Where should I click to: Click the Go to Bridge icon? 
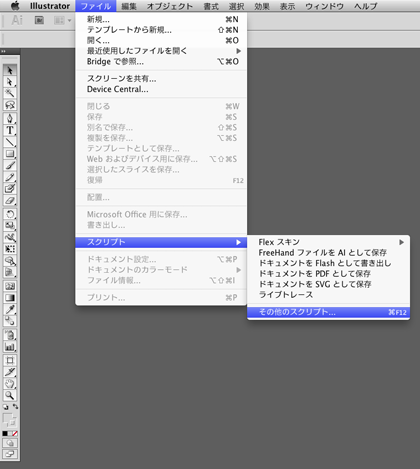coord(39,21)
